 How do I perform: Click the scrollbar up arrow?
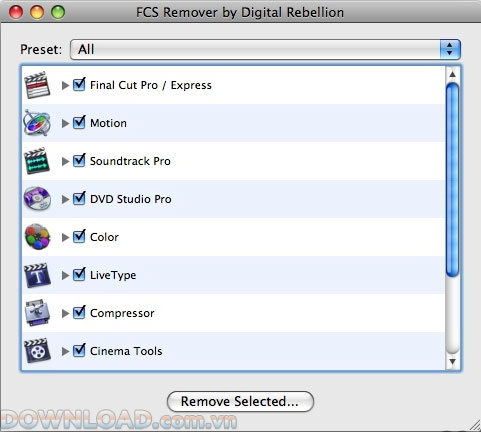453,74
